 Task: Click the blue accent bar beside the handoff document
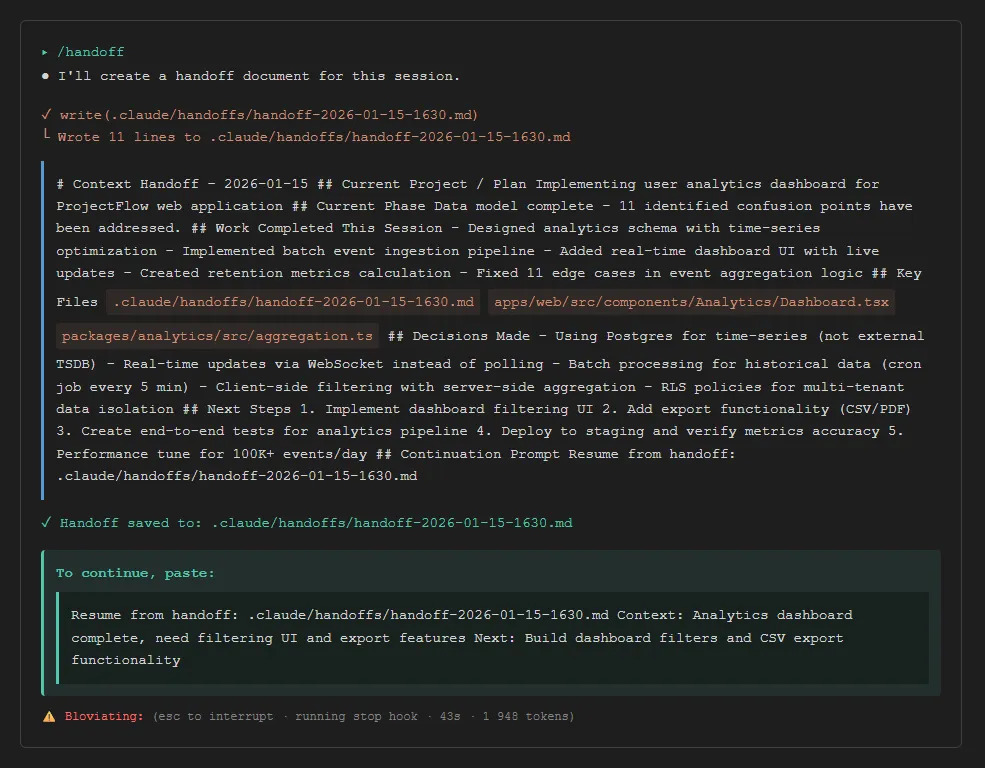tap(42, 330)
